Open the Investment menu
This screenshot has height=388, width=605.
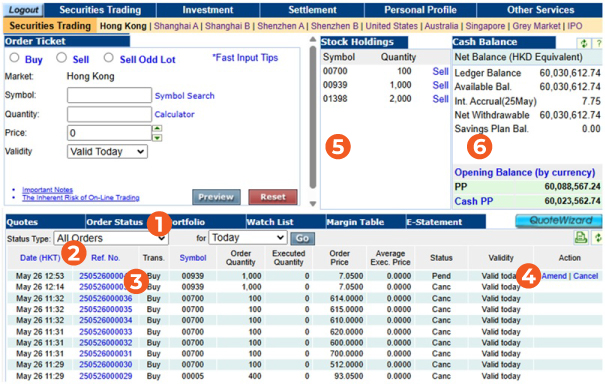click(208, 10)
